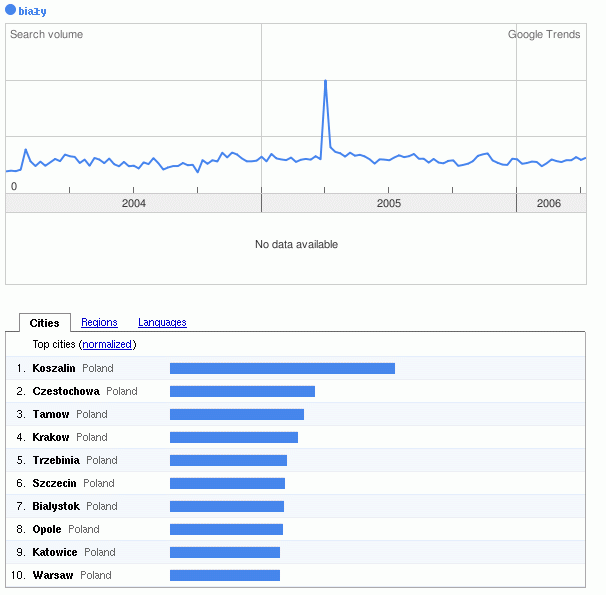Select Czestochowa in the city list
Screen dimensions: 606x595
point(66,391)
